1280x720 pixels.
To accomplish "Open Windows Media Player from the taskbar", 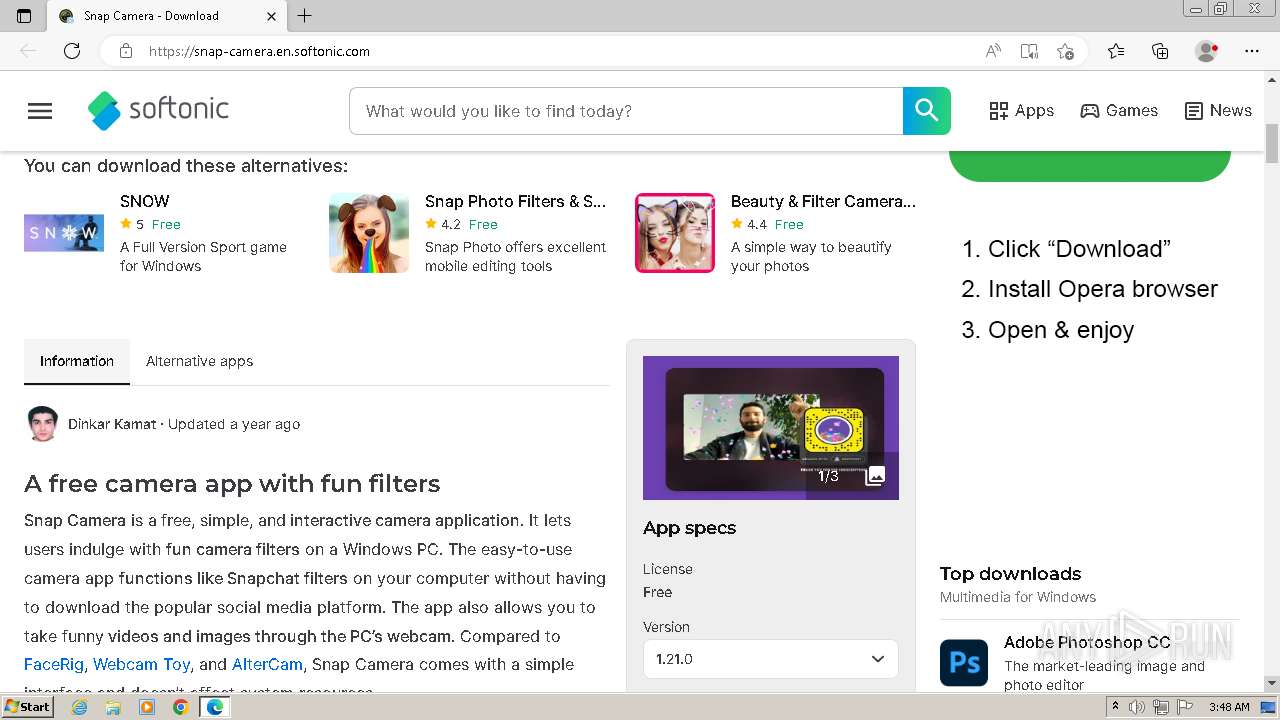I will pyautogui.click(x=147, y=707).
